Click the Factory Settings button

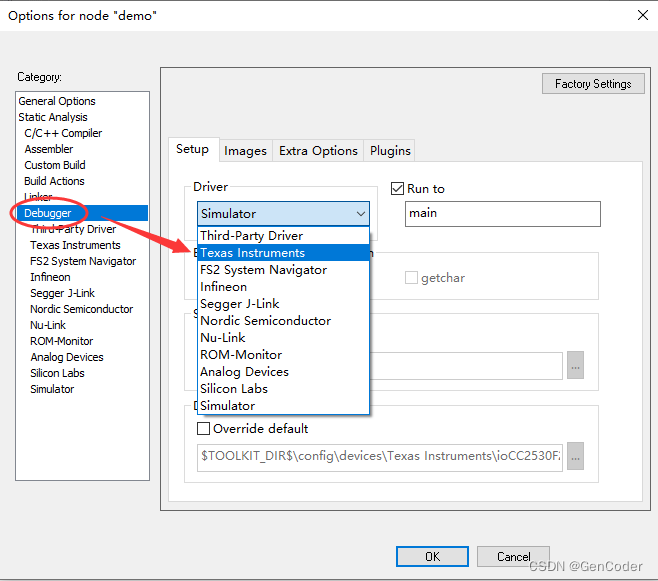click(x=593, y=84)
